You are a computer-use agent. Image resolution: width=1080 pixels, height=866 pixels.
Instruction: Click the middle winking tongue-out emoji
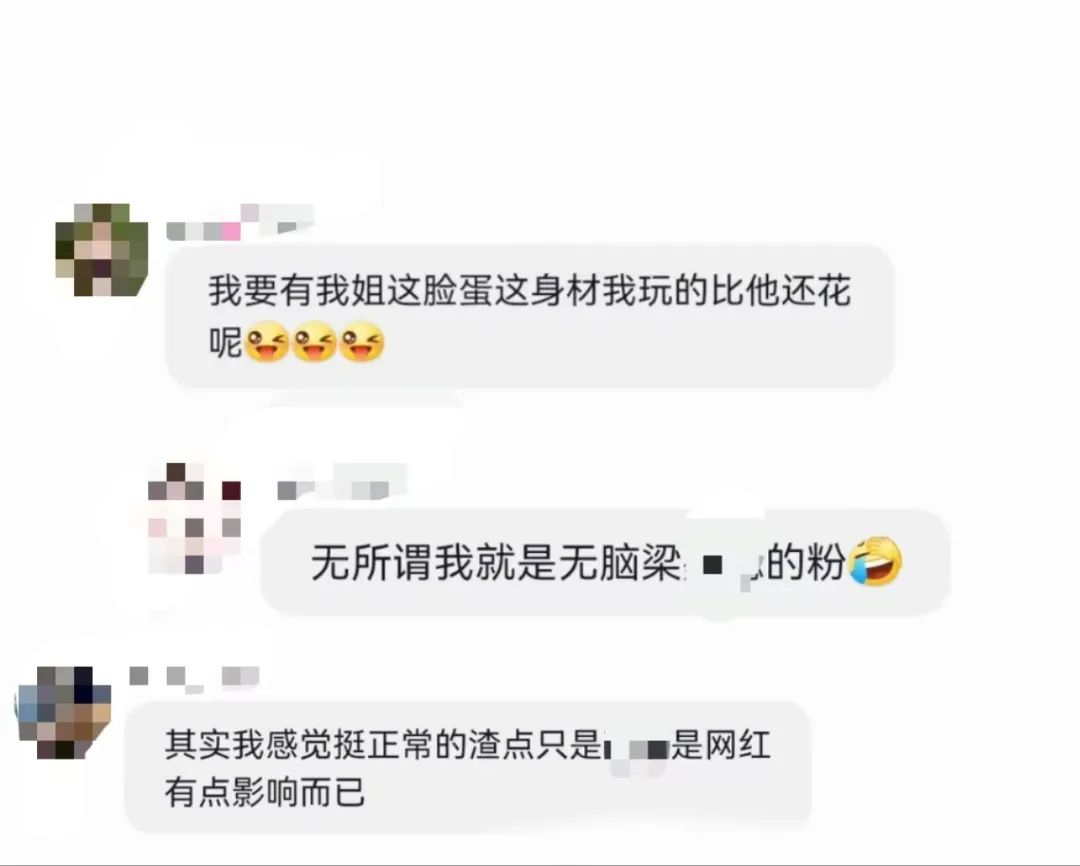315,342
